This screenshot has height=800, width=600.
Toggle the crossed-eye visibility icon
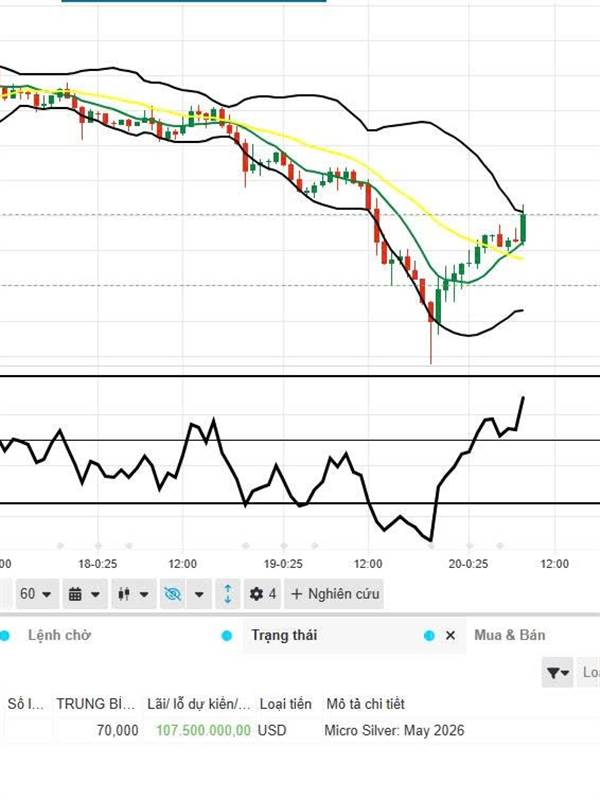173,594
